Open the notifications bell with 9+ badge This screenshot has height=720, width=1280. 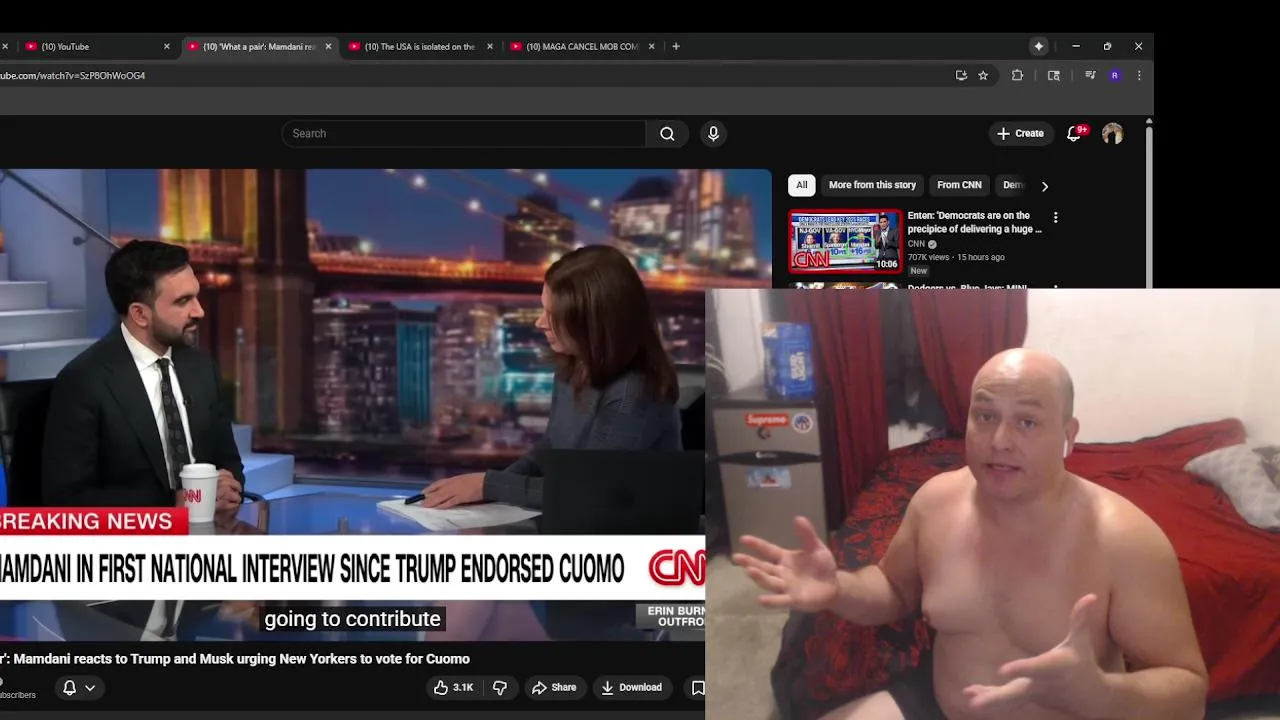(1074, 133)
